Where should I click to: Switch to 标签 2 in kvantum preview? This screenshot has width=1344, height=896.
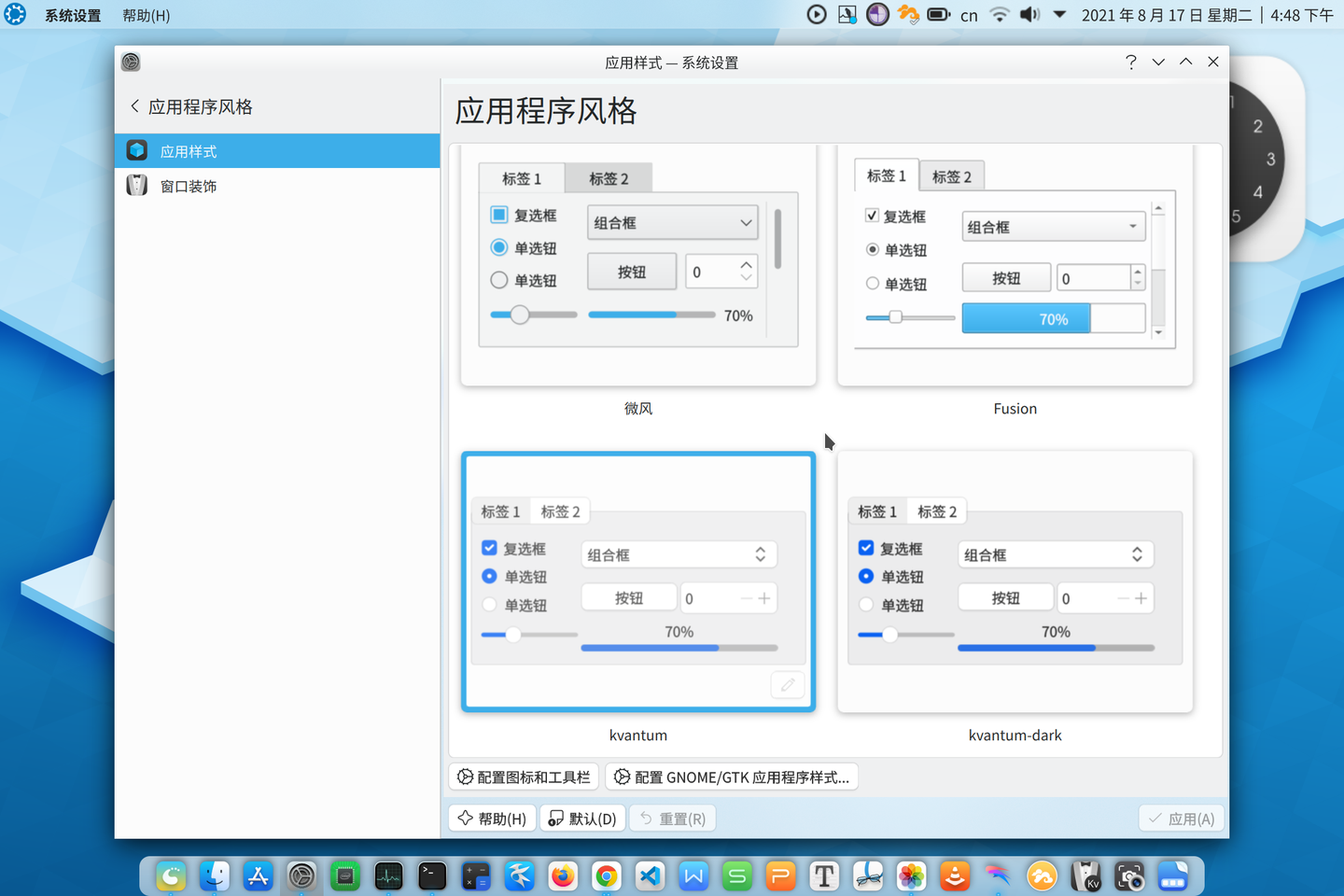coord(560,511)
